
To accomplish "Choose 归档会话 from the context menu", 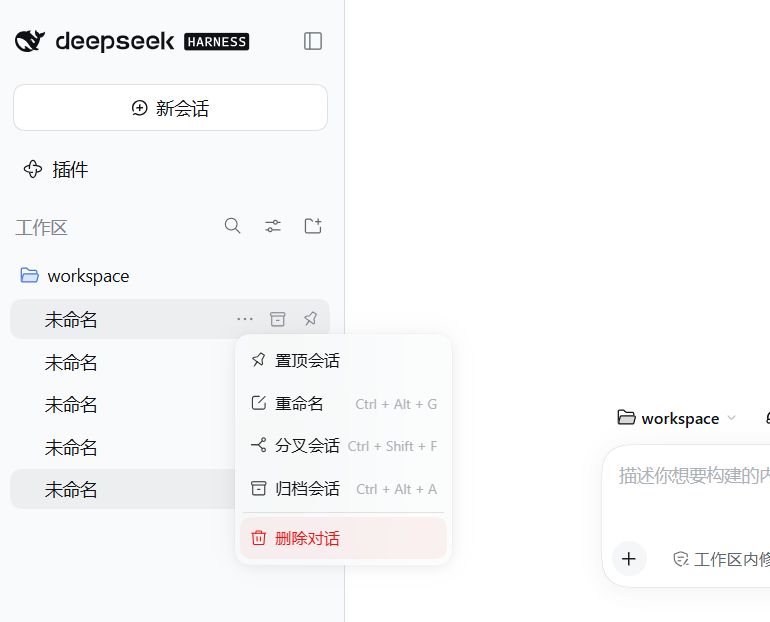I will click(343, 489).
